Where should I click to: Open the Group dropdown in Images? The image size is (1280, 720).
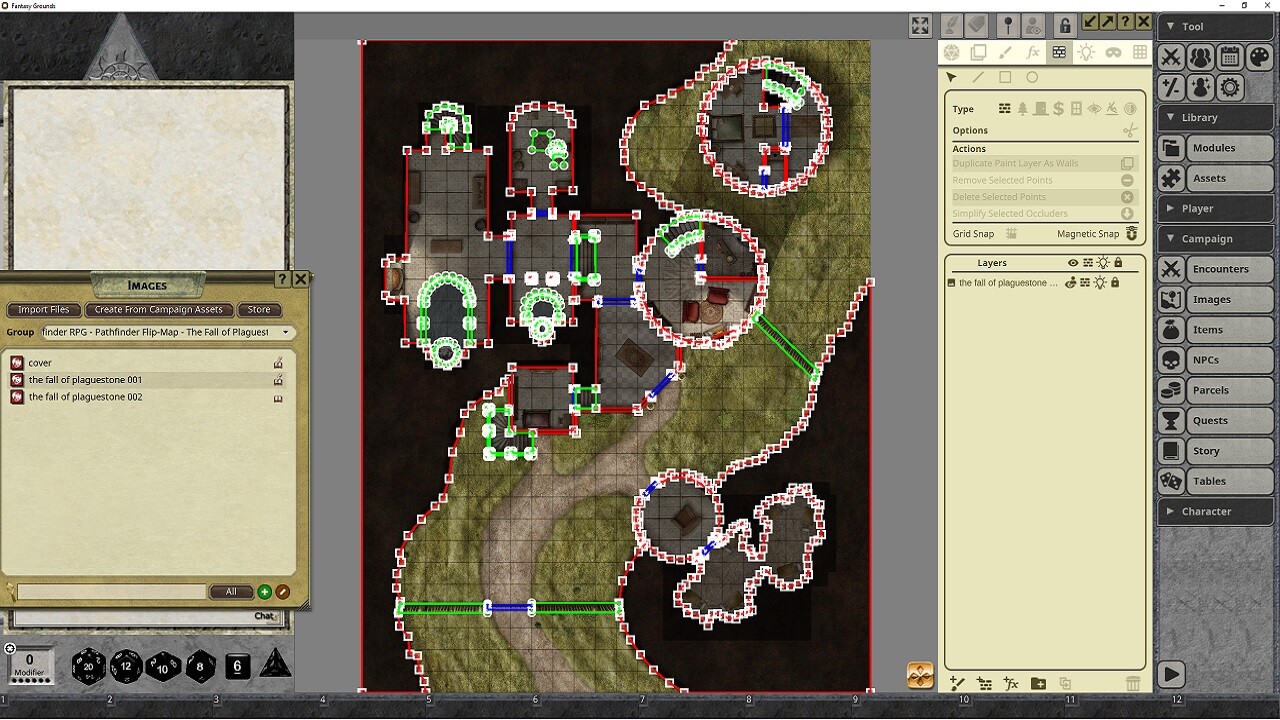(x=286, y=332)
